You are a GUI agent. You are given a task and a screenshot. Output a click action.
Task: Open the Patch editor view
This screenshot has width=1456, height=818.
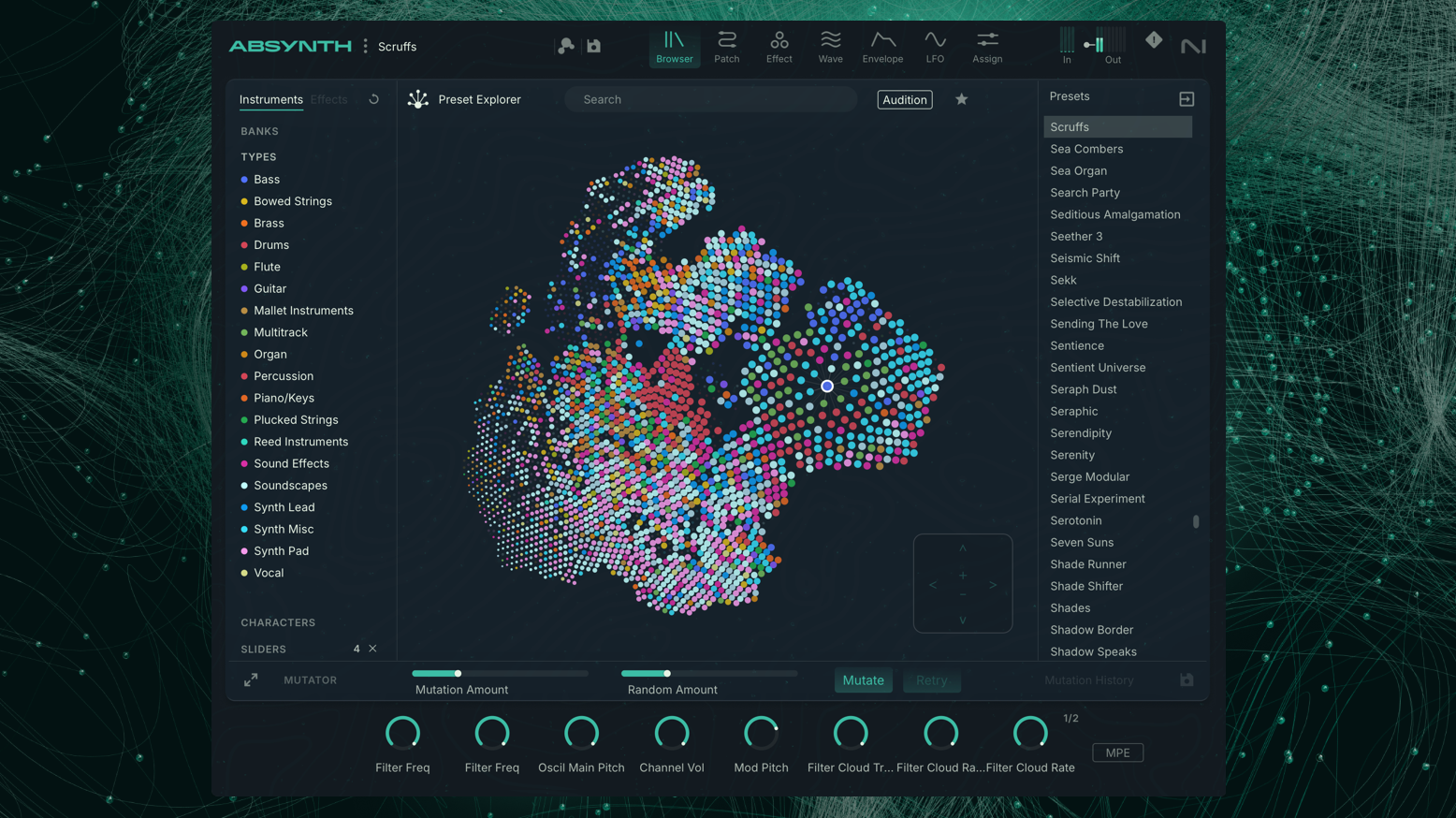(x=726, y=46)
